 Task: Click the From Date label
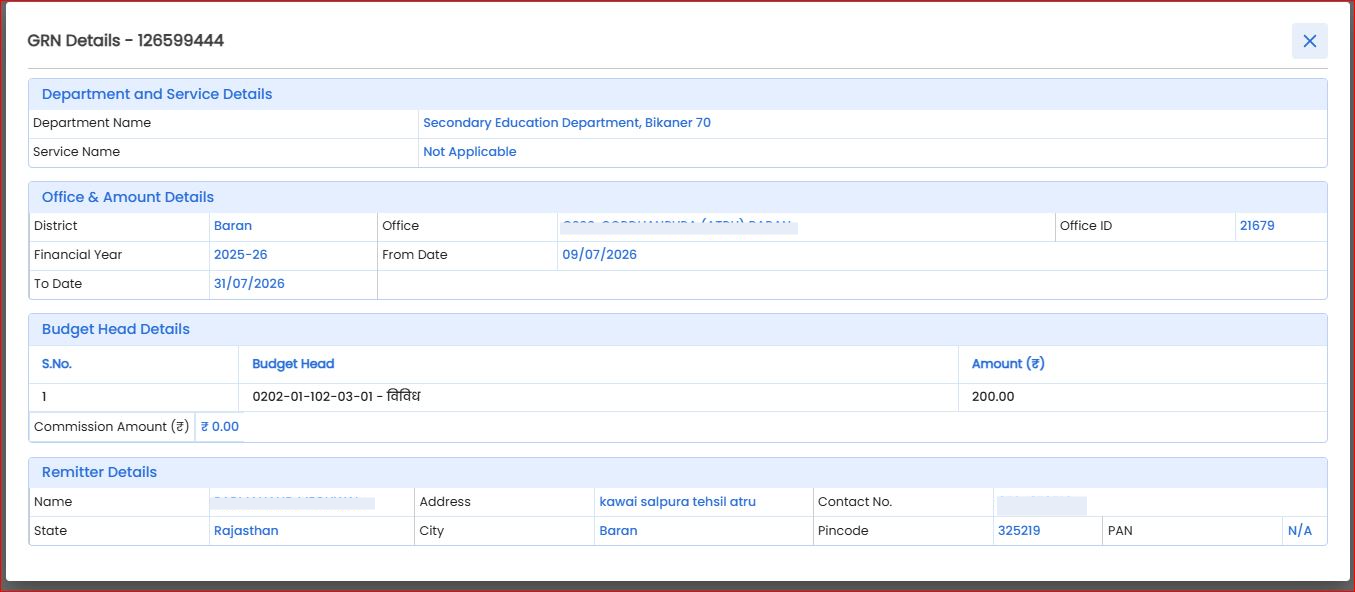click(x=415, y=255)
